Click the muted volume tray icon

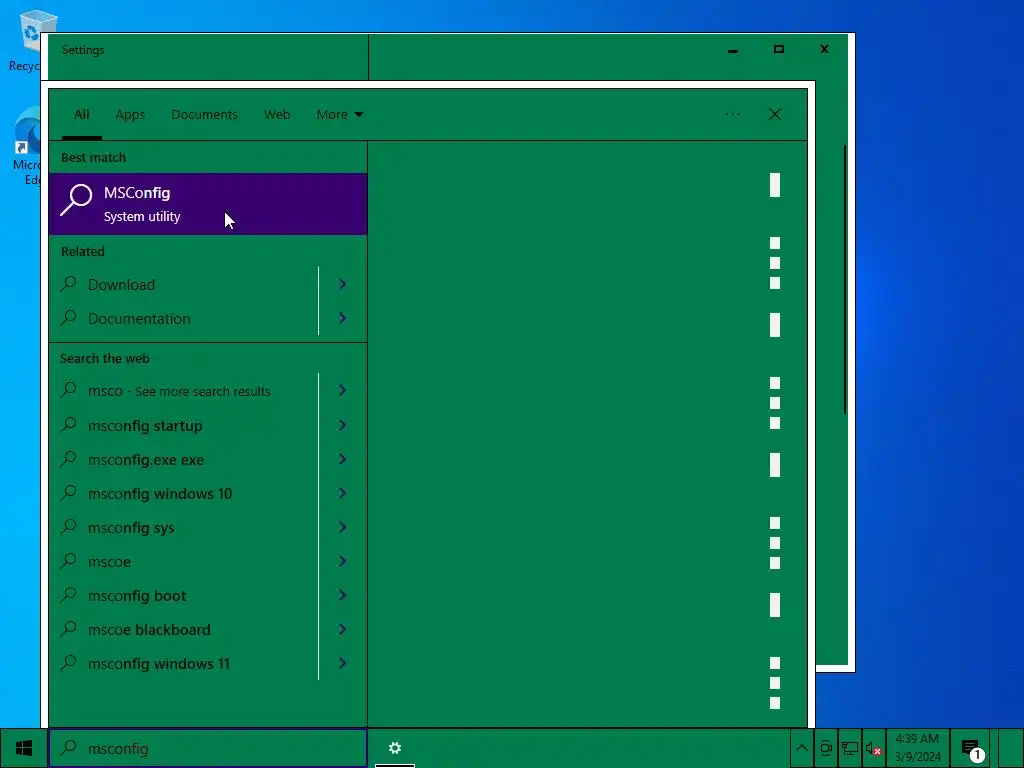(873, 748)
